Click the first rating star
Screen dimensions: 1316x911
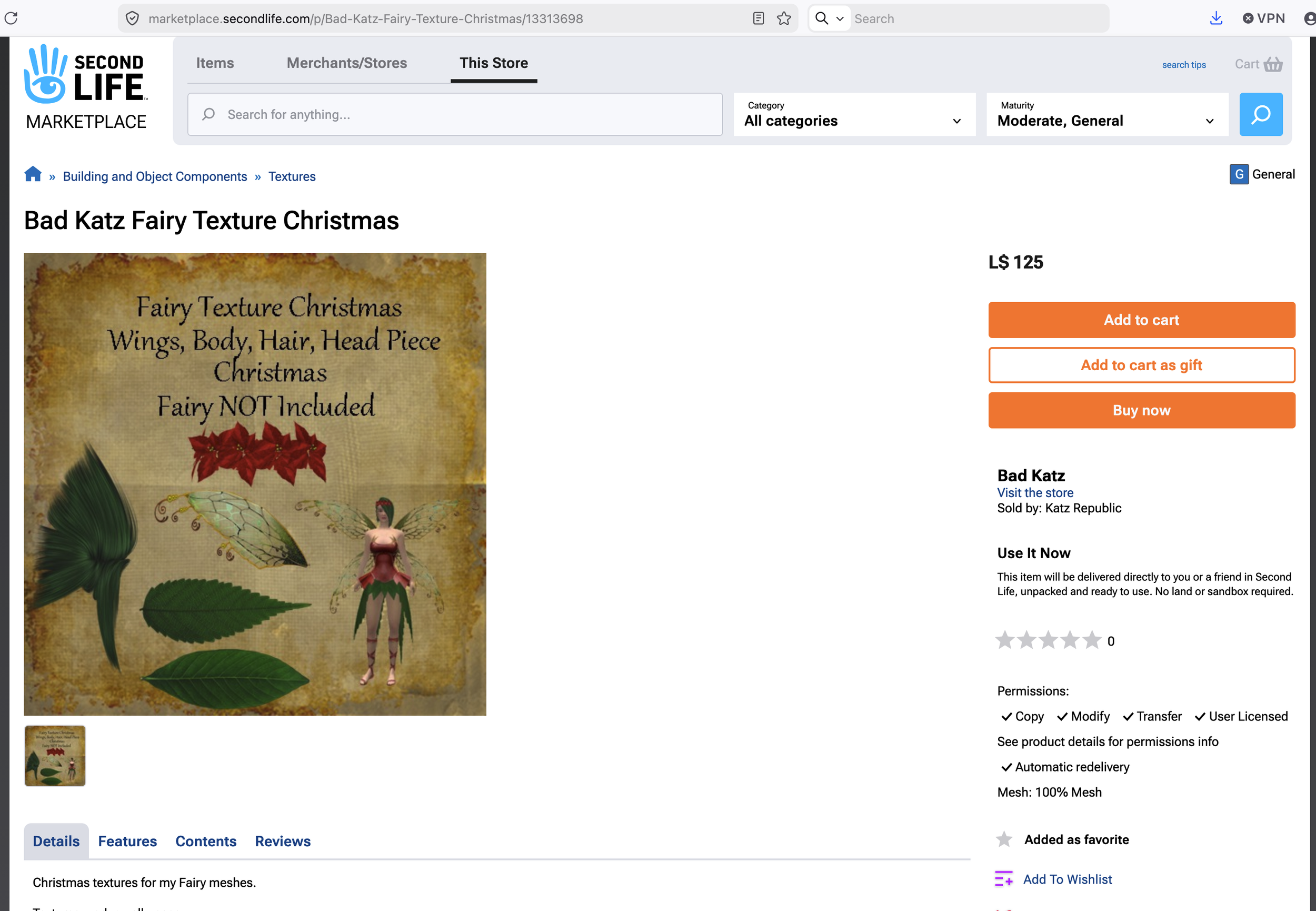1004,640
